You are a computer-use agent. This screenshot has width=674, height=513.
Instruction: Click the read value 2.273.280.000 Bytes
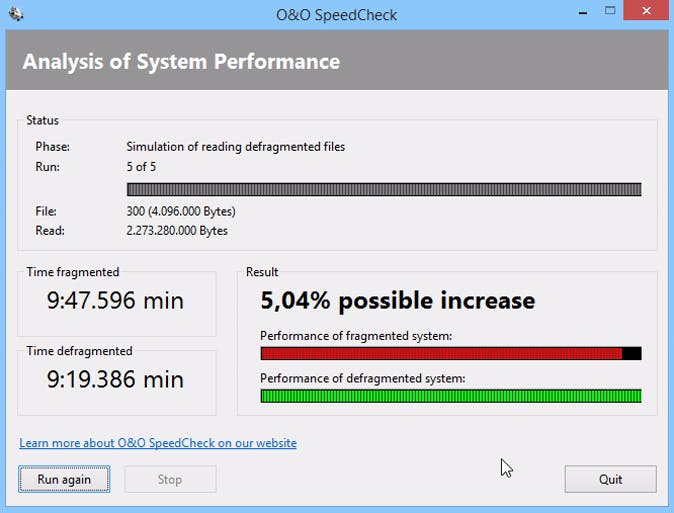tap(177, 231)
